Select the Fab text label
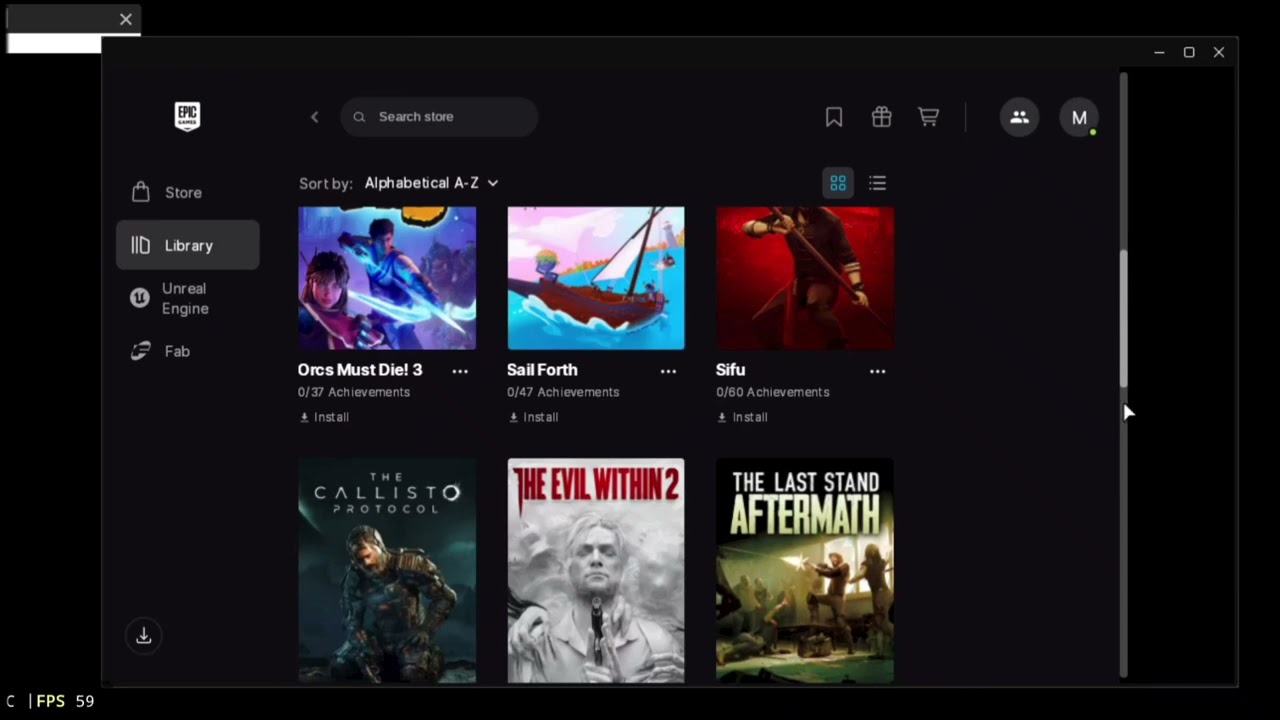The height and width of the screenshot is (720, 1280). (x=177, y=351)
